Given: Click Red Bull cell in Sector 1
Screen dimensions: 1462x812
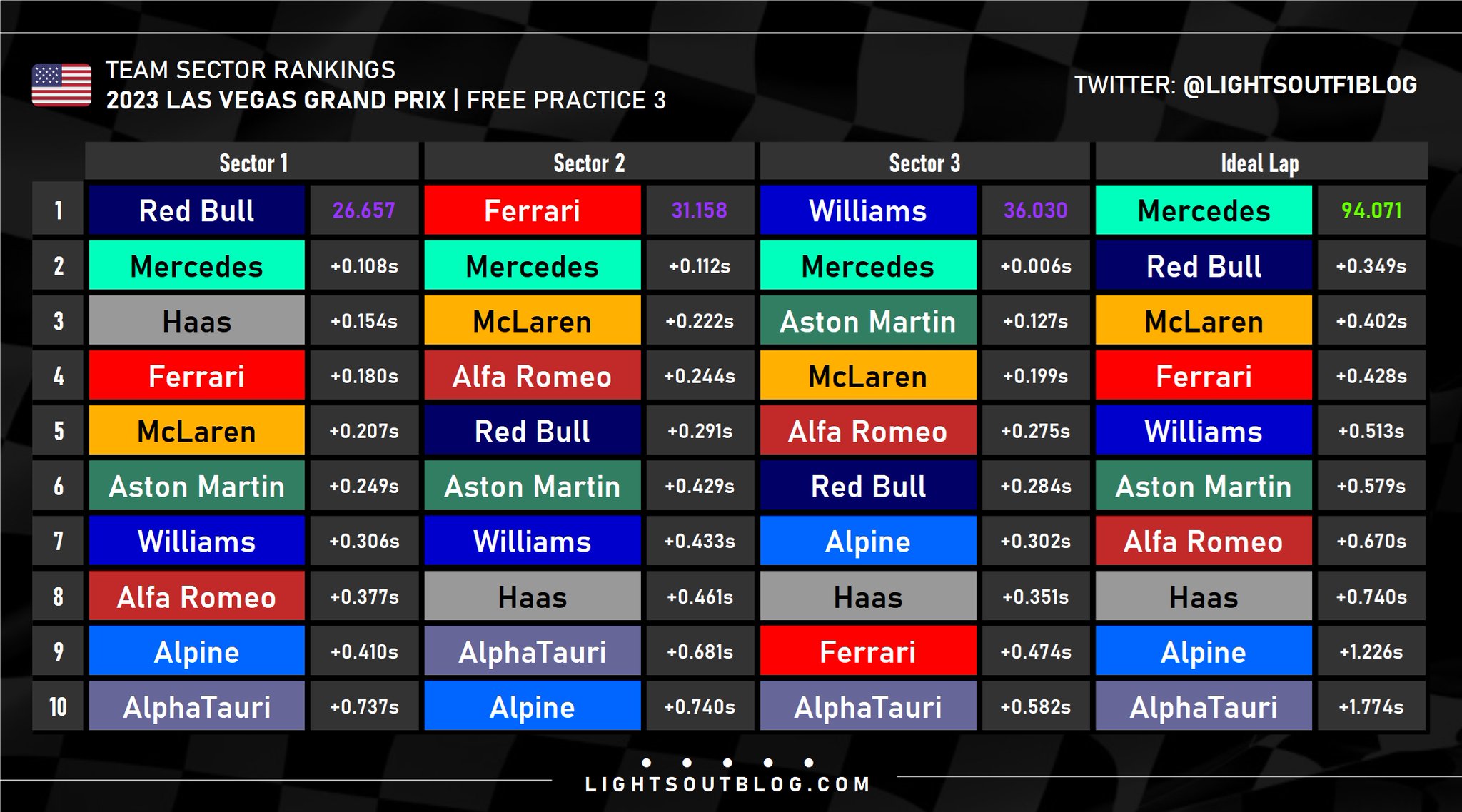Looking at the screenshot, I should (196, 210).
